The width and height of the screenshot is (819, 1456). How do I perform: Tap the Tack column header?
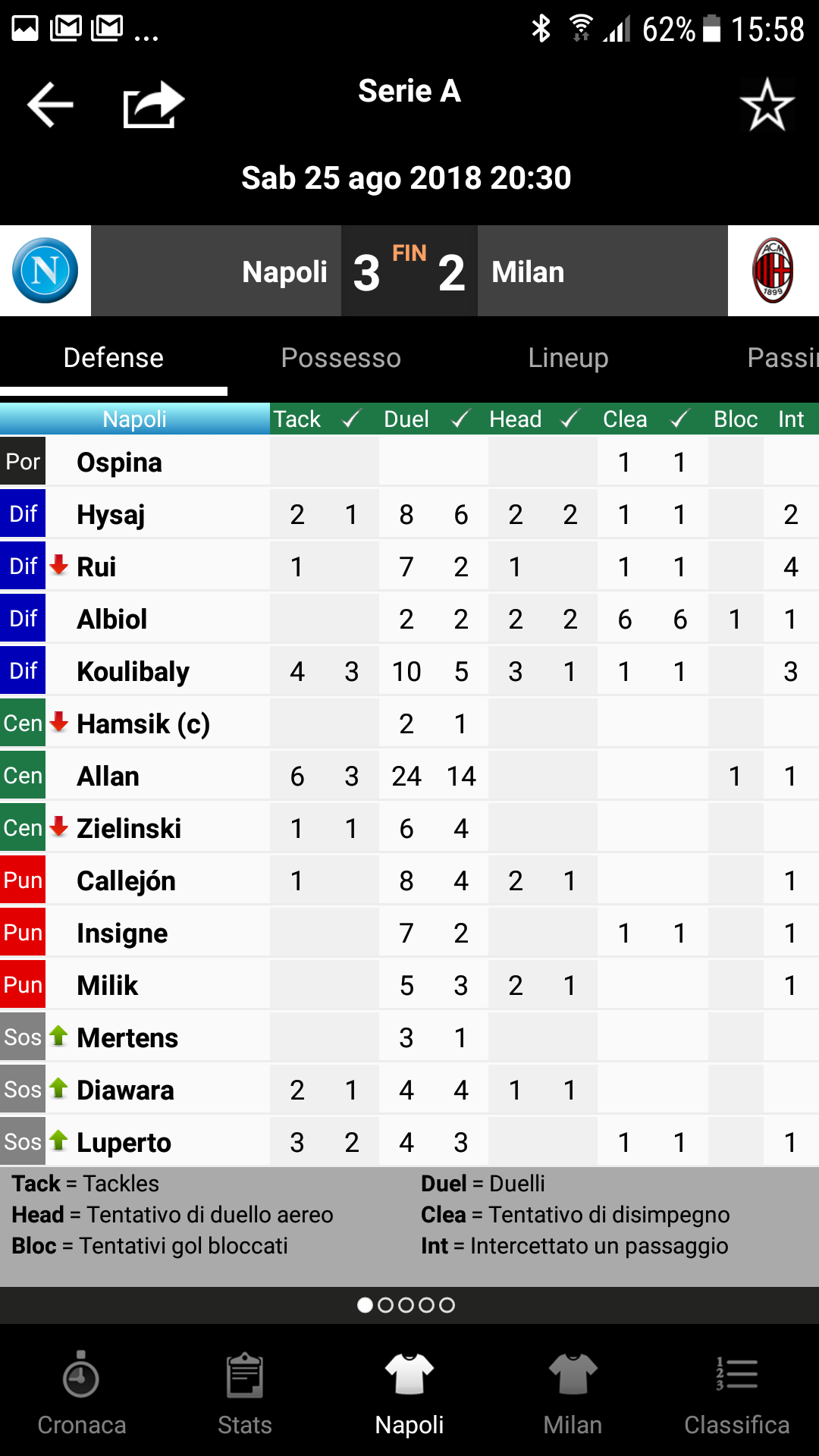click(x=297, y=419)
